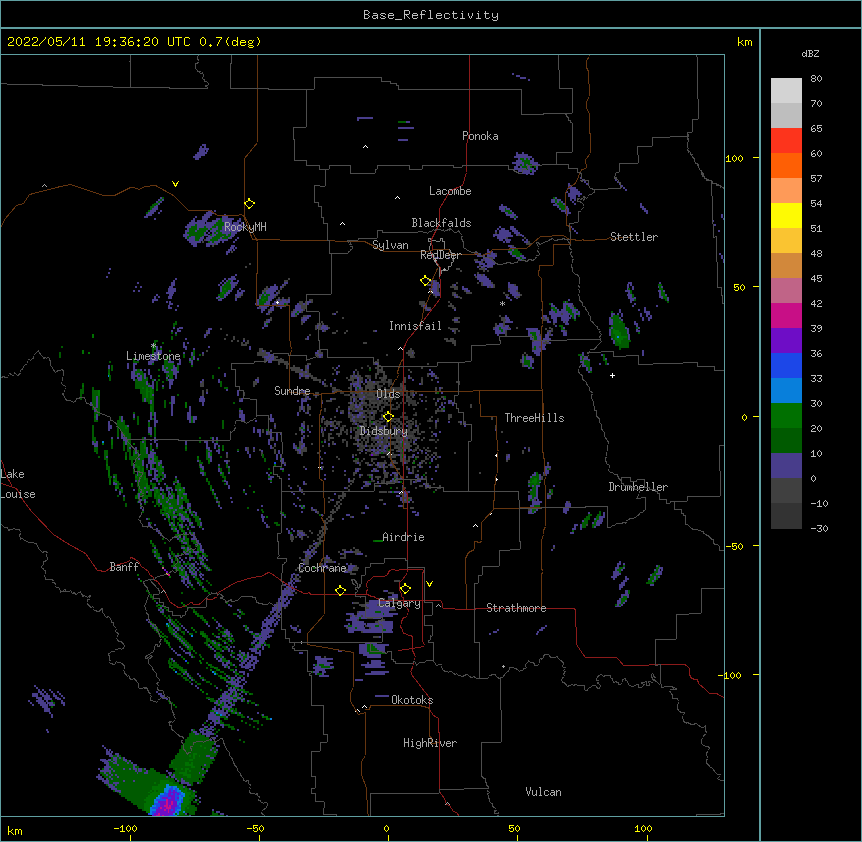Click the red 65 dBZ color swatch
The image size is (862, 842).
[786, 140]
